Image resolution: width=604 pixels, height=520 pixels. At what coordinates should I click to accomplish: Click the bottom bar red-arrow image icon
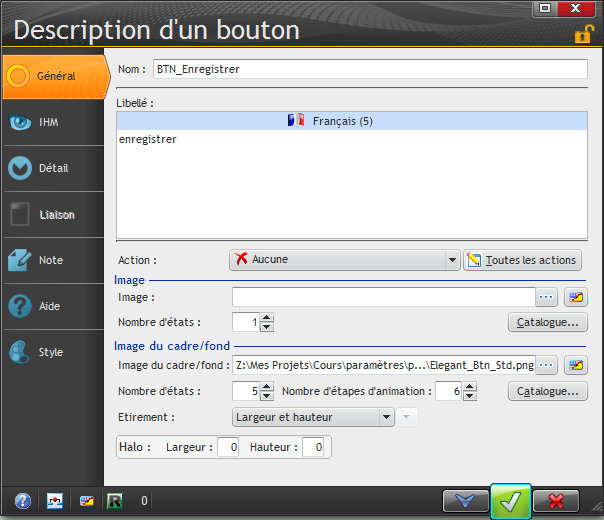[x=55, y=501]
